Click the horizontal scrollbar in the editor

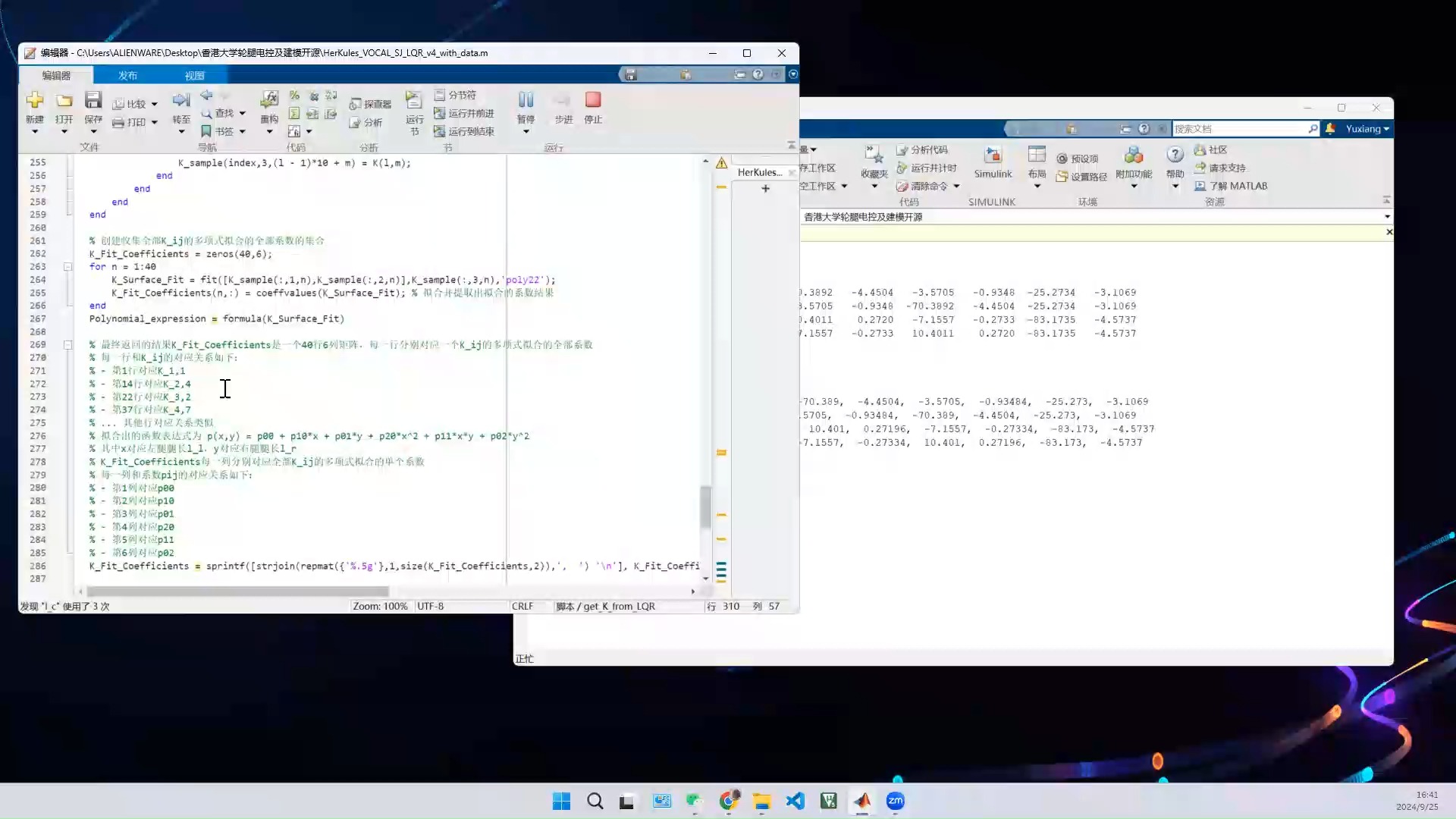tap(237, 591)
